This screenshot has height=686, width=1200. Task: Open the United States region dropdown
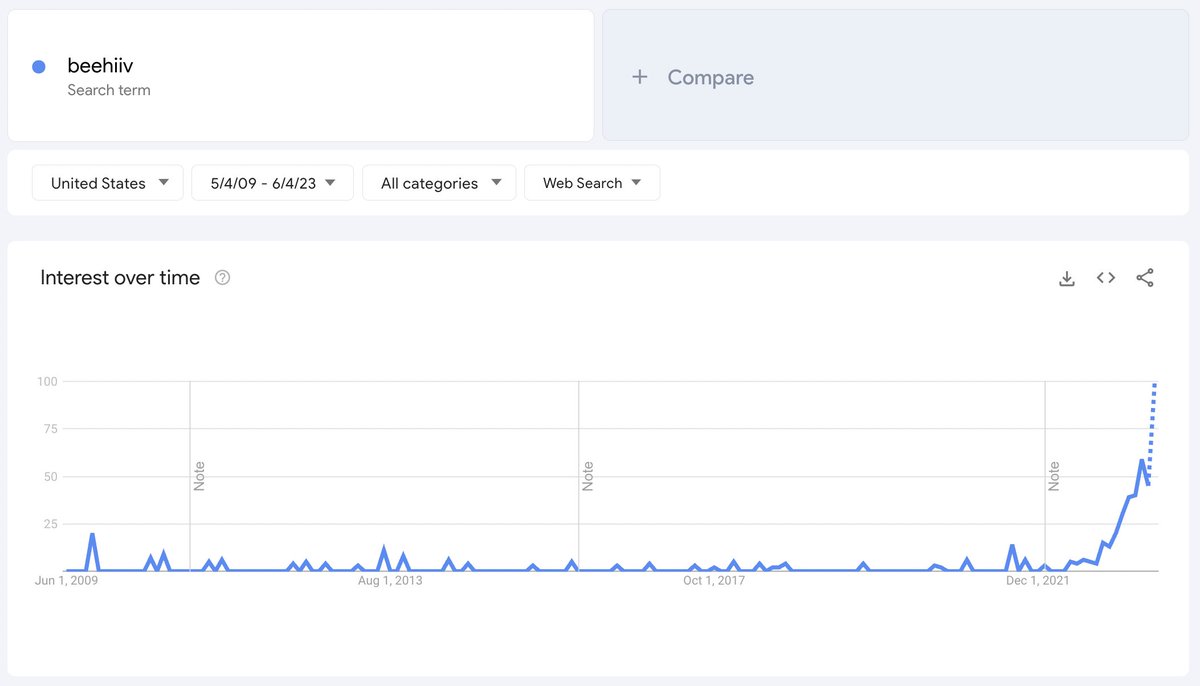click(x=108, y=183)
